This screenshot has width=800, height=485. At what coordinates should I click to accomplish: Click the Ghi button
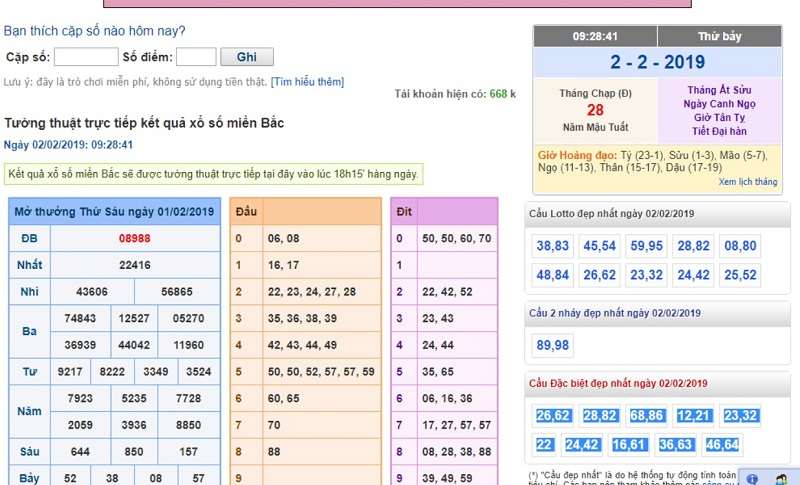point(247,57)
